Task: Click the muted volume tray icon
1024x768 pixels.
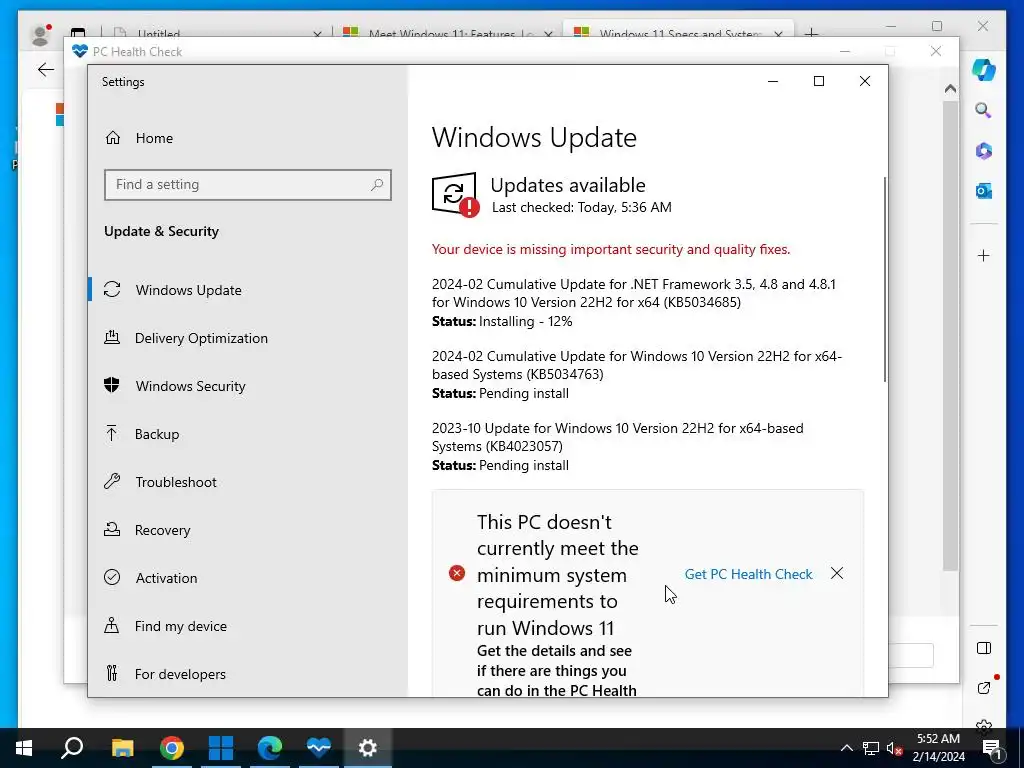Action: click(x=894, y=748)
